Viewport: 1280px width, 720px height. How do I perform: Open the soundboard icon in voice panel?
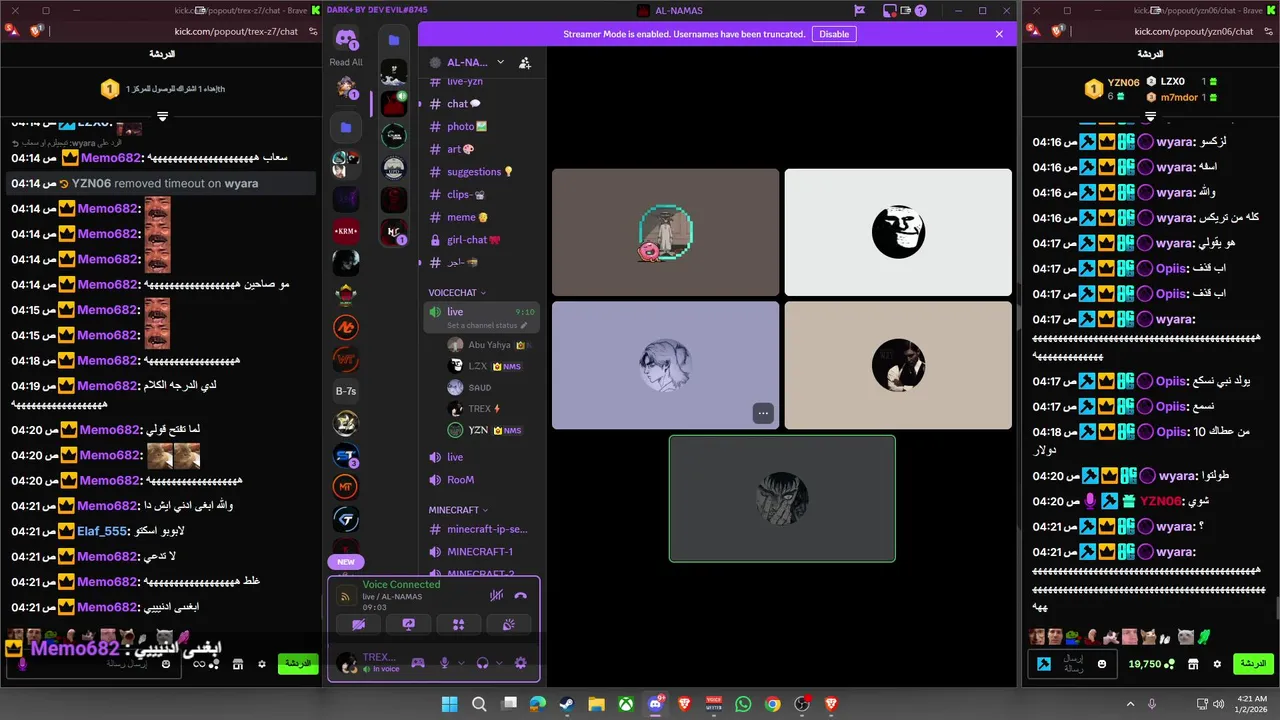tap(508, 624)
